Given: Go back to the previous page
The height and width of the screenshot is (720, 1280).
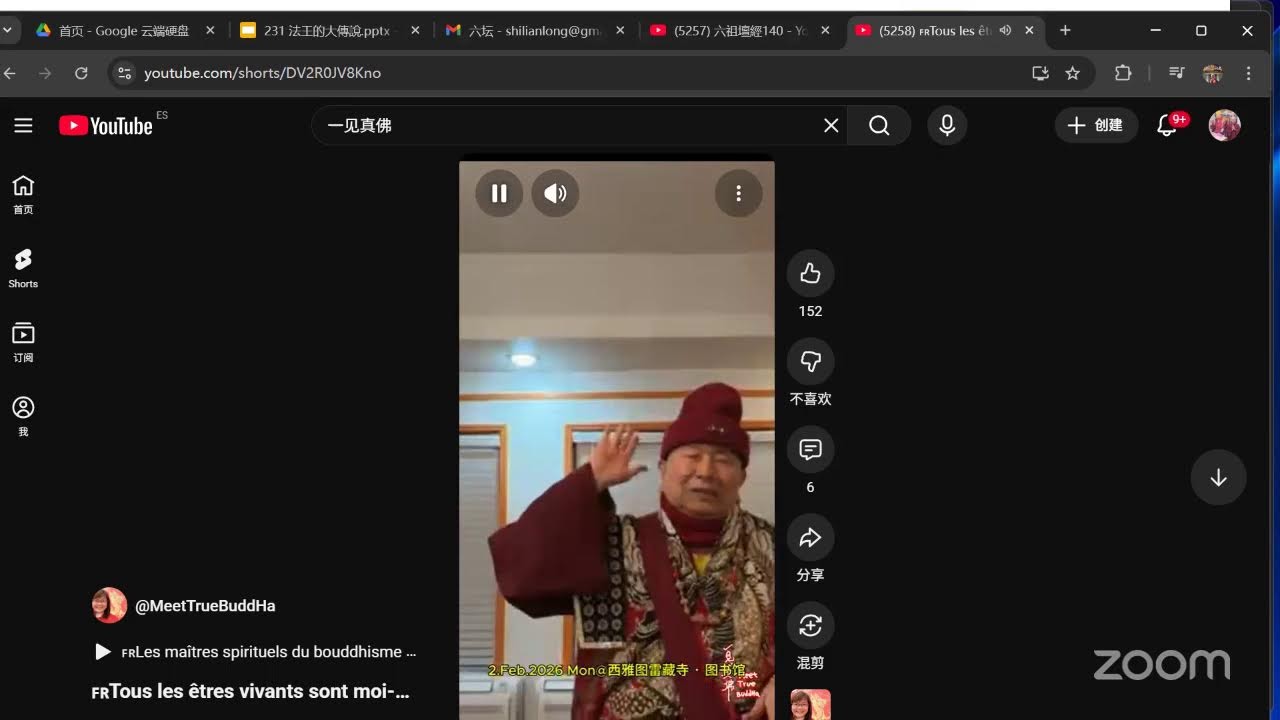Looking at the screenshot, I should pos(10,73).
